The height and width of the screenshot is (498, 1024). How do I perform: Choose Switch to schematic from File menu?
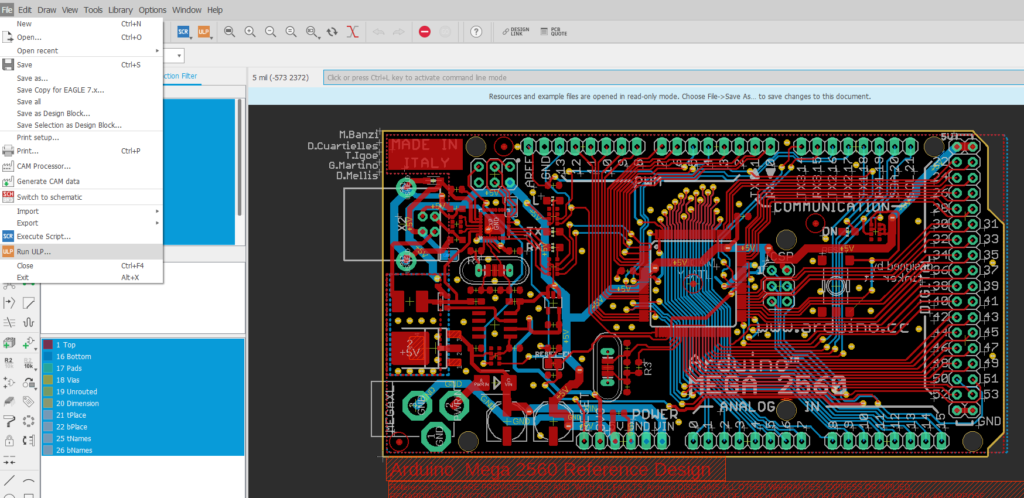(x=50, y=197)
